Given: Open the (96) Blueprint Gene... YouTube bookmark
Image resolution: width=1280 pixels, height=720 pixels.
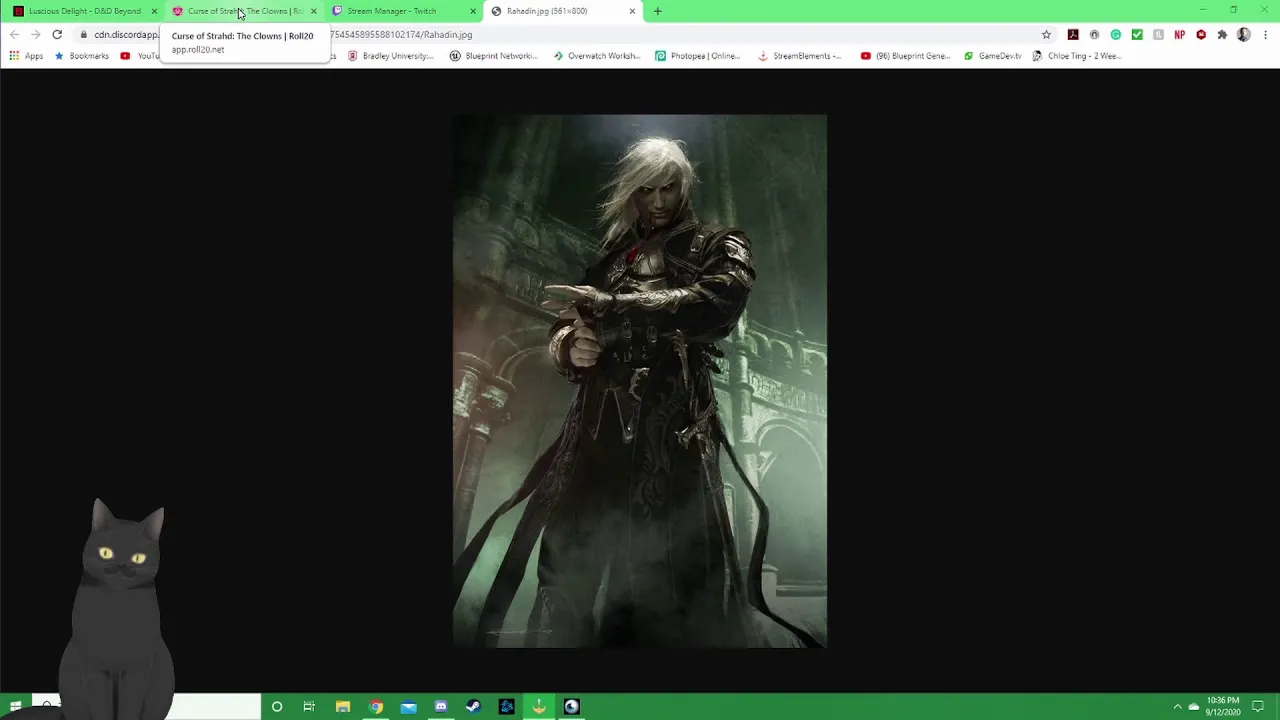Looking at the screenshot, I should coord(906,56).
